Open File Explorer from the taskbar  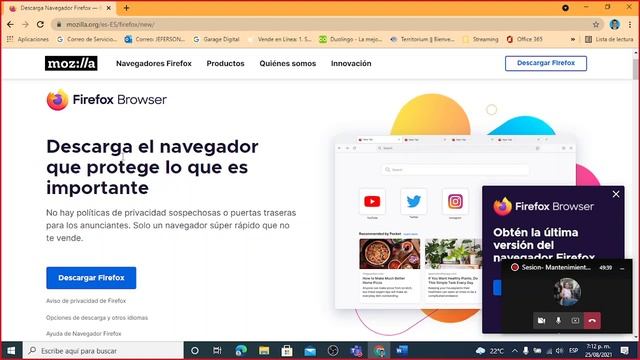[264, 351]
